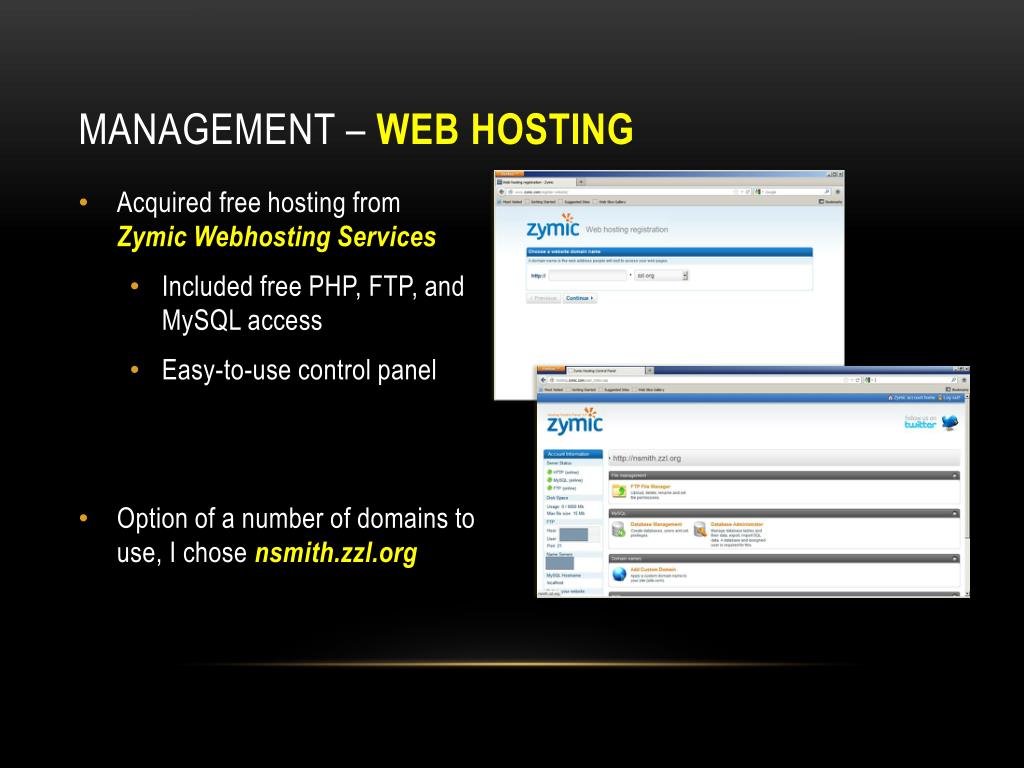The image size is (1024, 768).
Task: Open the orange Firefox menu in registration window
Action: tap(509, 174)
